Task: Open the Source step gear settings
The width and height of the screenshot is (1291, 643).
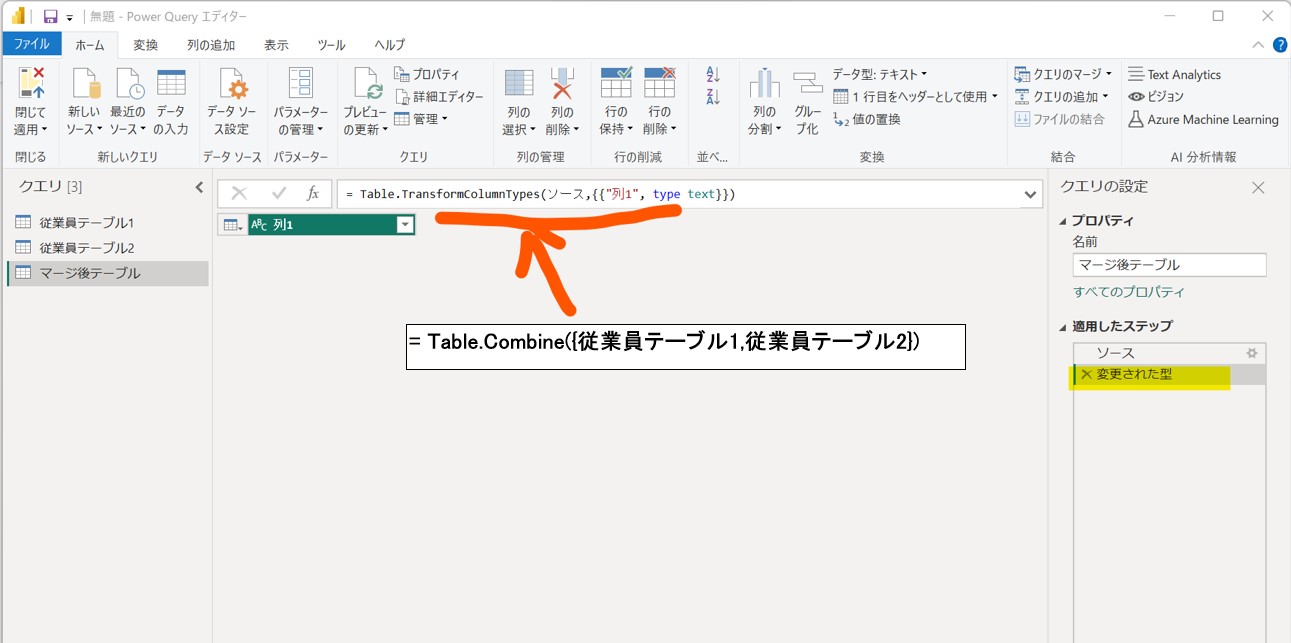Action: click(1251, 353)
